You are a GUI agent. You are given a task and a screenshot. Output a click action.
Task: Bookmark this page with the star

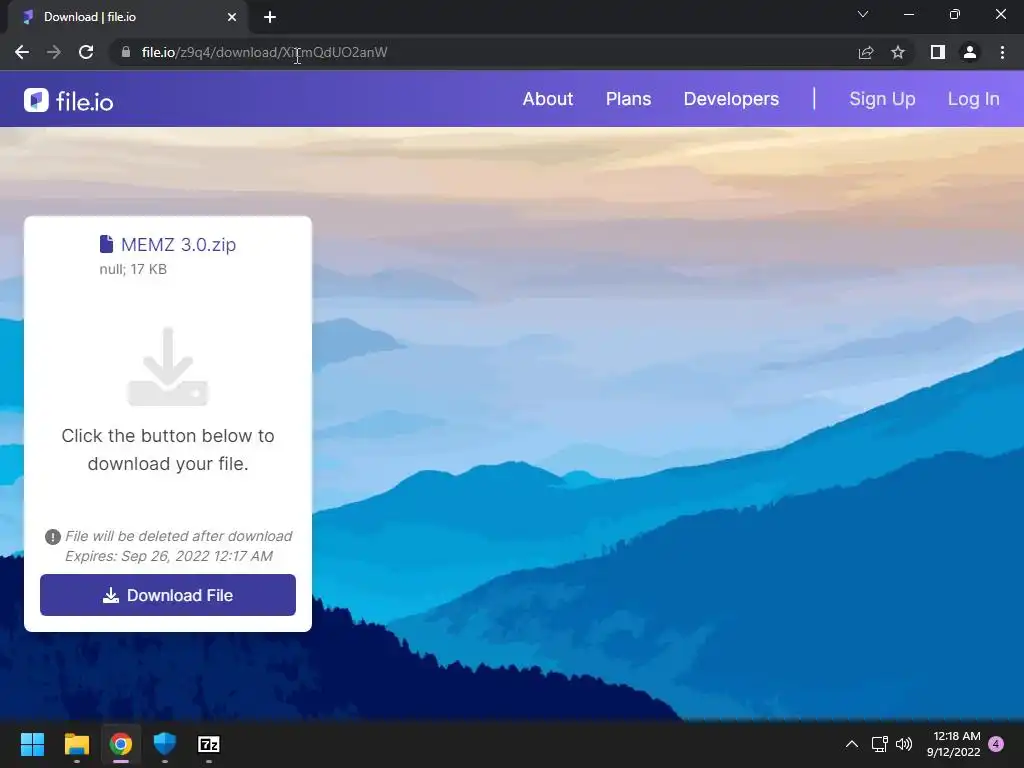click(898, 52)
